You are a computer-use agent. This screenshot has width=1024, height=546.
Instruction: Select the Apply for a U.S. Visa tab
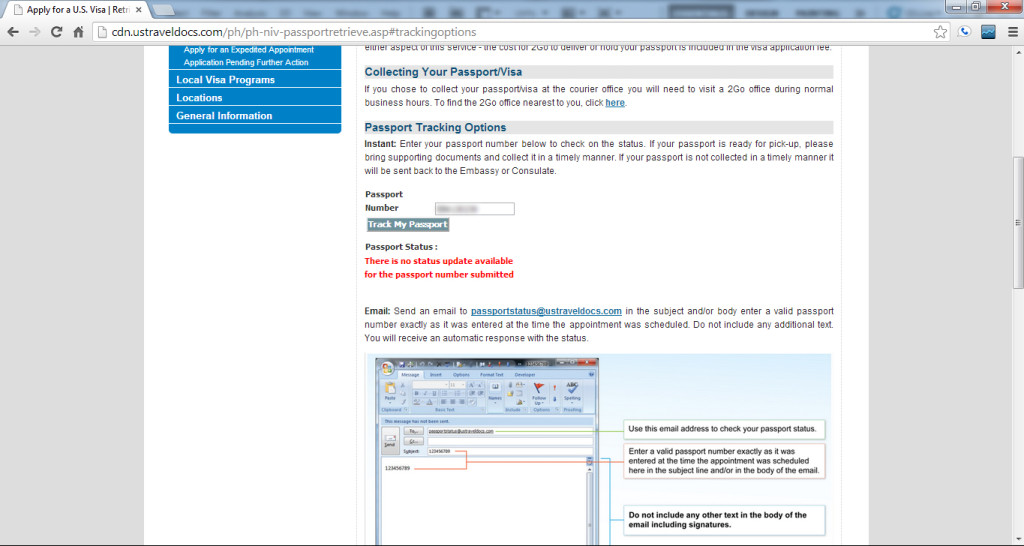(x=77, y=10)
